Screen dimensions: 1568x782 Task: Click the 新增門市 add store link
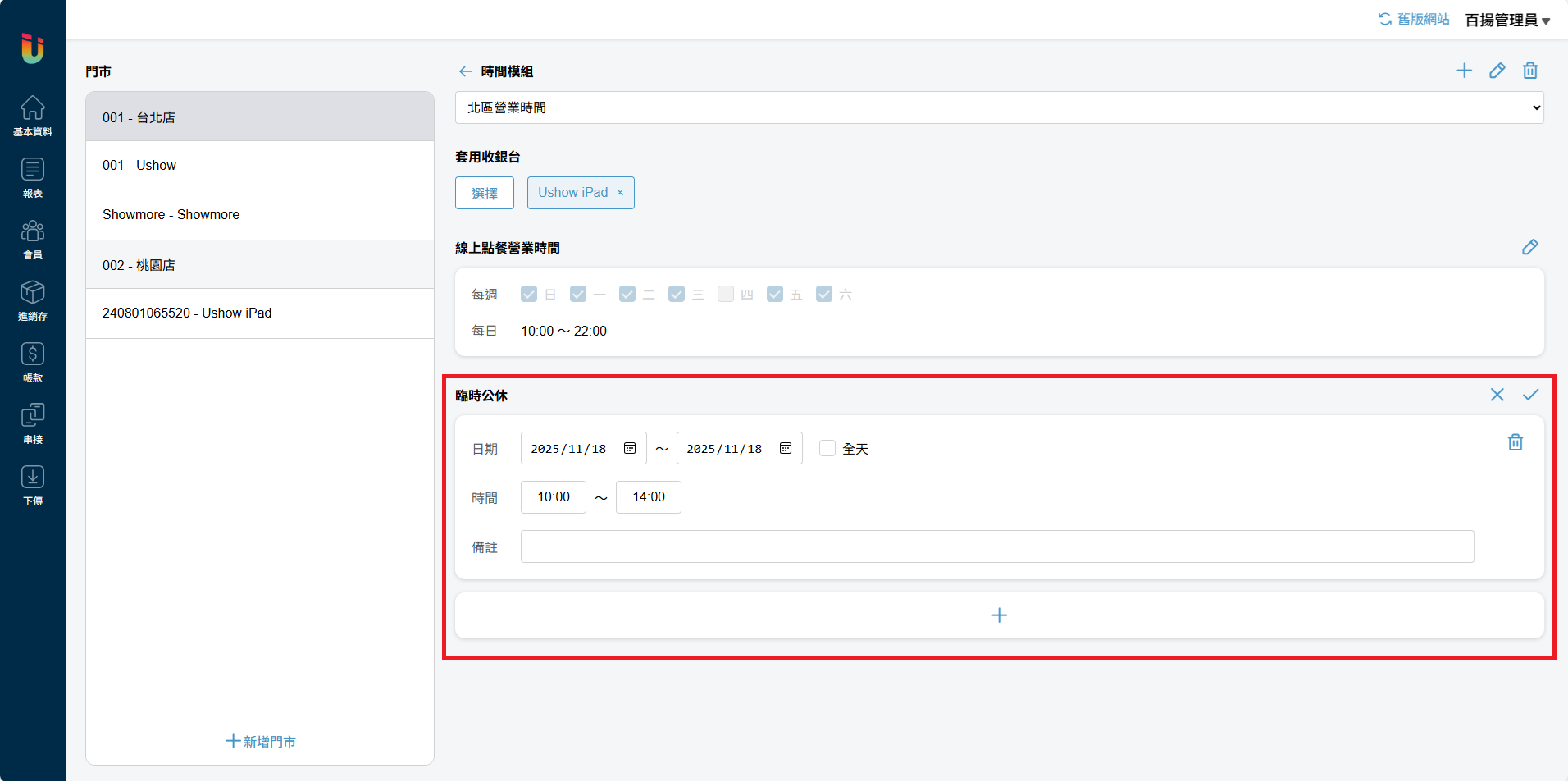pos(260,741)
